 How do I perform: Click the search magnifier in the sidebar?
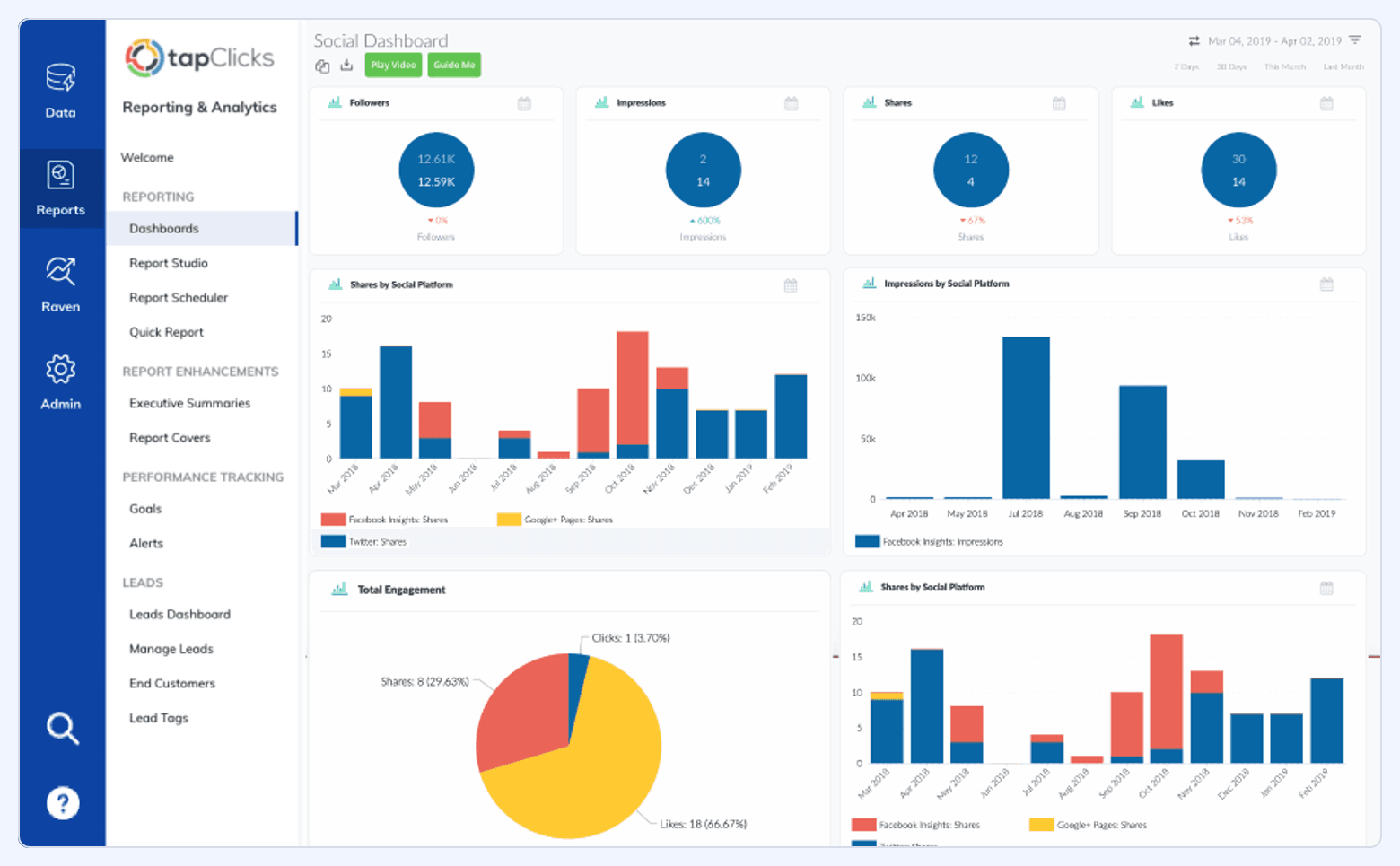click(62, 729)
